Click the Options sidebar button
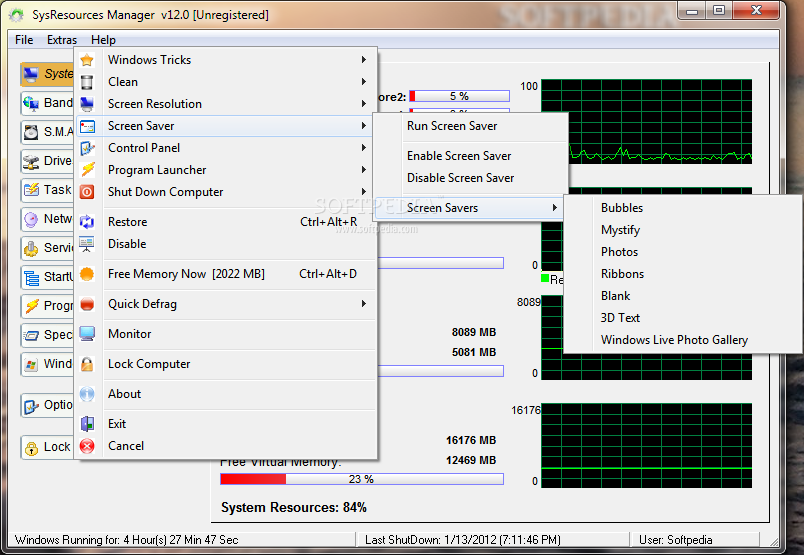Viewport: 804px width, 555px height. (47, 405)
